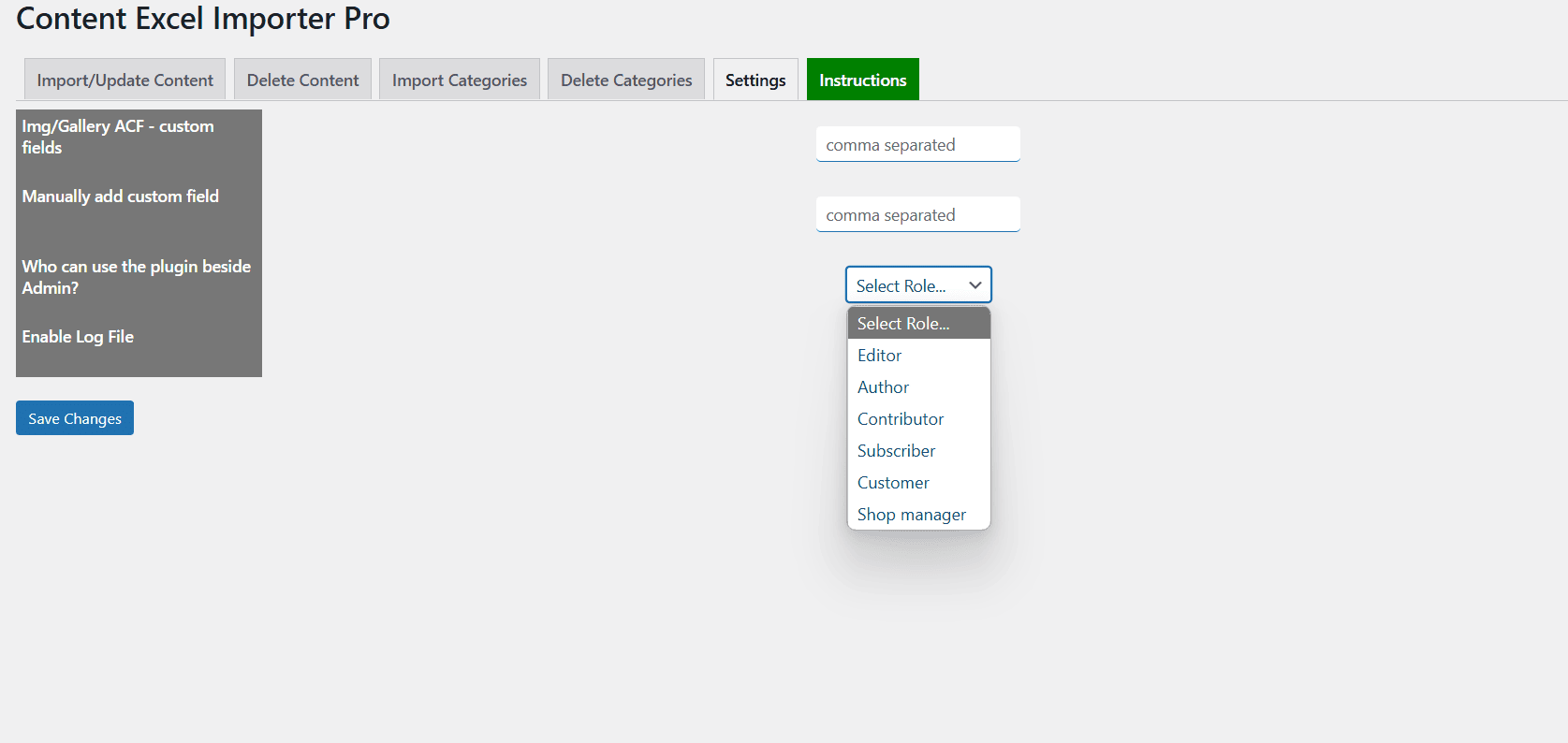This screenshot has width=1568, height=743.
Task: Switch to the Delete Content tab
Action: pyautogui.click(x=302, y=80)
